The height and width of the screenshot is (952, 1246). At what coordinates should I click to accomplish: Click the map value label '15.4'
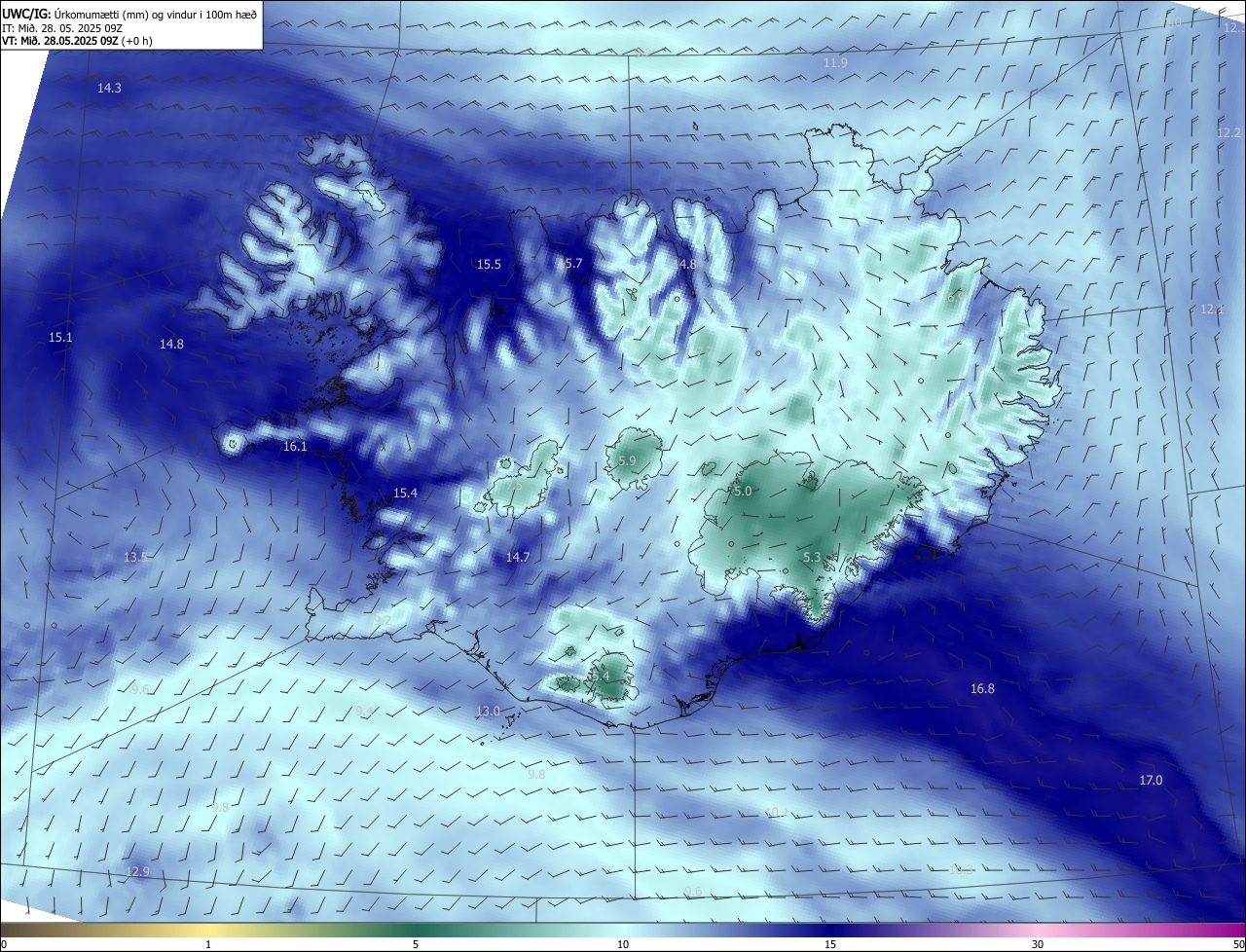coord(405,494)
